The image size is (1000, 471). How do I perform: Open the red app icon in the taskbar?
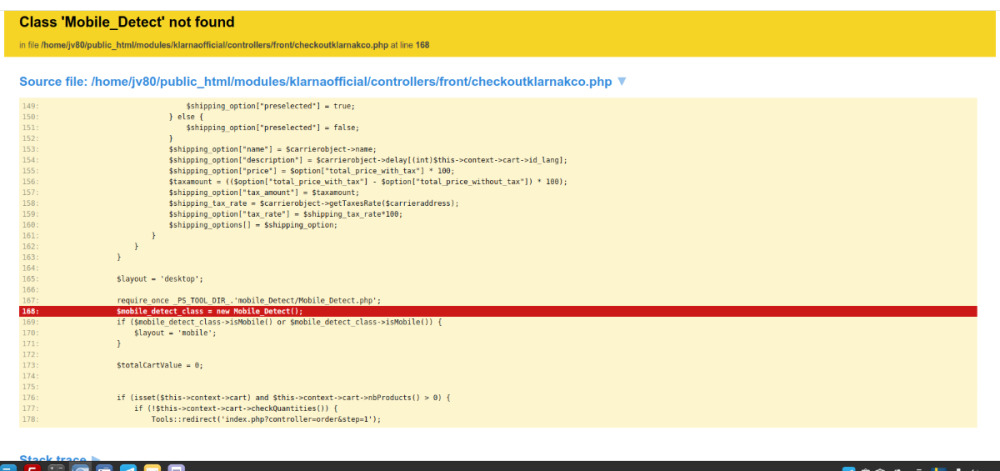click(31, 468)
